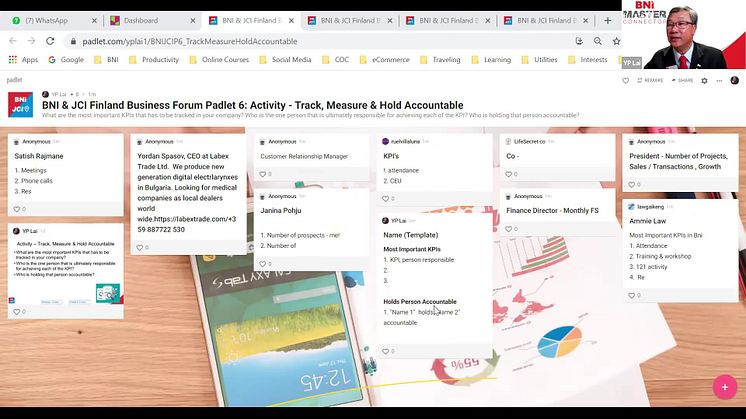Screen dimensions: 746x419
Task: Click the Share button
Action: click(682, 80)
